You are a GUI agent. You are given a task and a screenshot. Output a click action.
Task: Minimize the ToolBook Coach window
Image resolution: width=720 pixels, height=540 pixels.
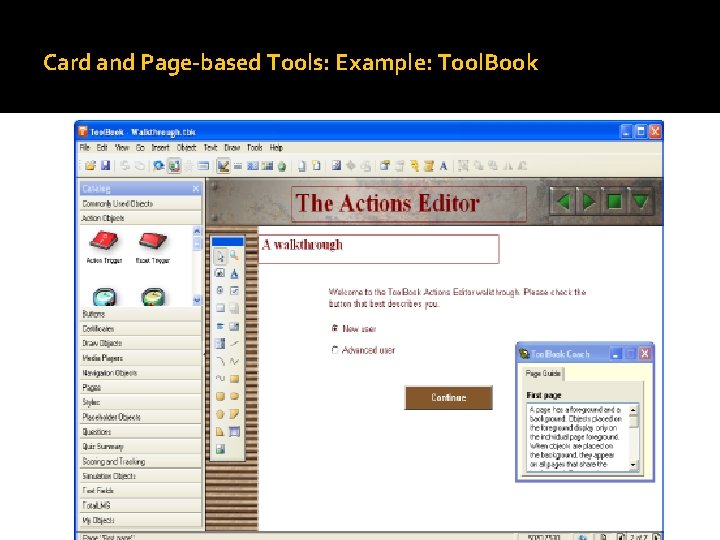(615, 354)
